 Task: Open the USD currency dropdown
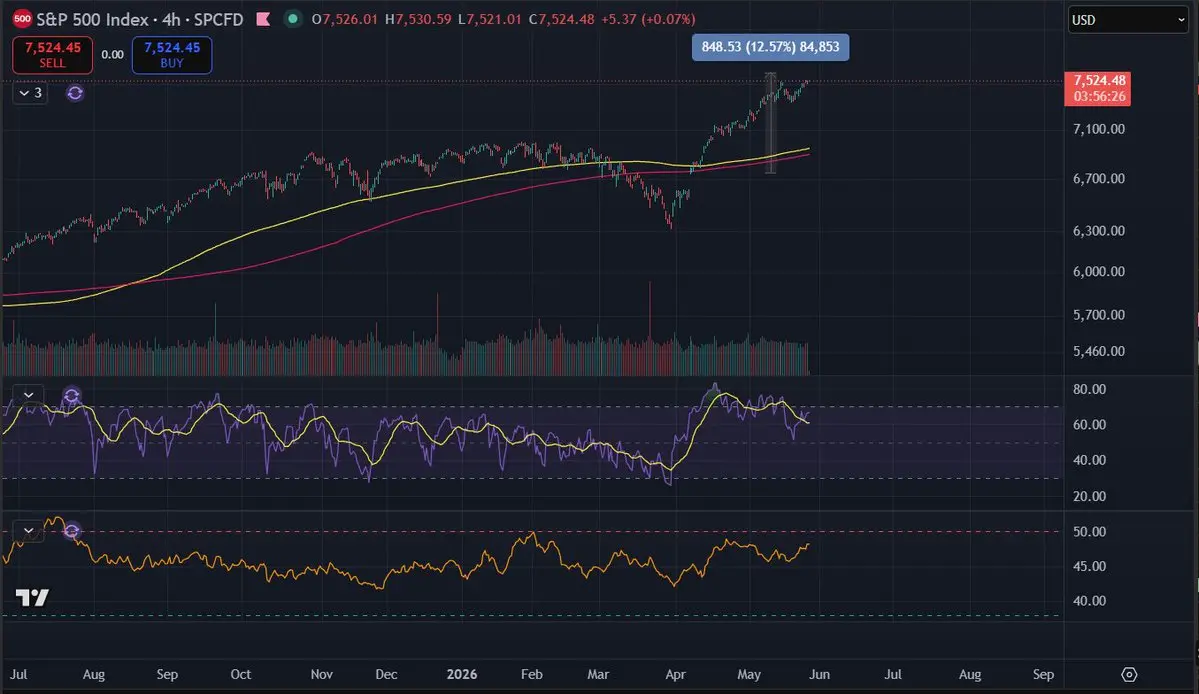pyautogui.click(x=1128, y=20)
